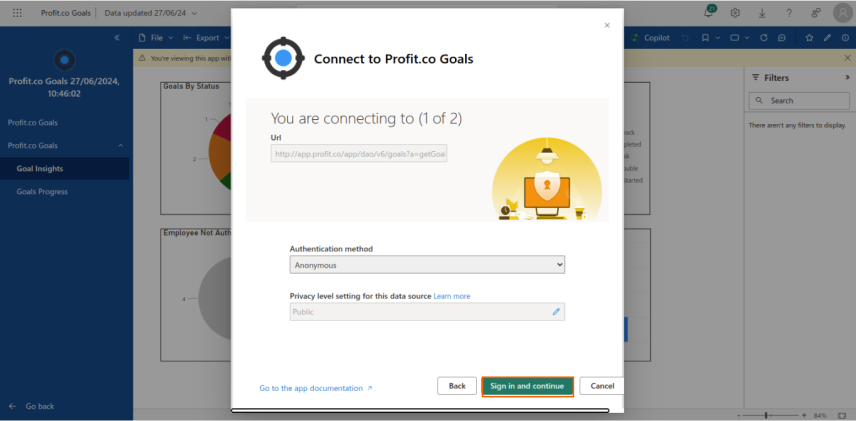Click the edit pencil in report toolbar

pyautogui.click(x=828, y=38)
